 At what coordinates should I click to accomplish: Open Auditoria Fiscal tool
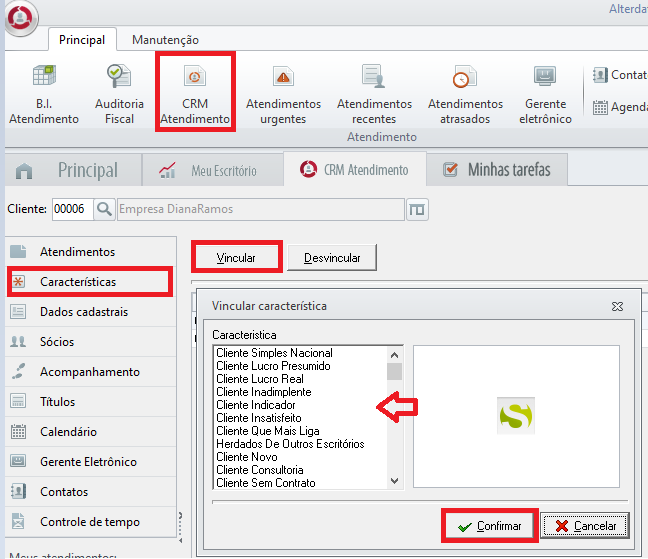tap(119, 94)
